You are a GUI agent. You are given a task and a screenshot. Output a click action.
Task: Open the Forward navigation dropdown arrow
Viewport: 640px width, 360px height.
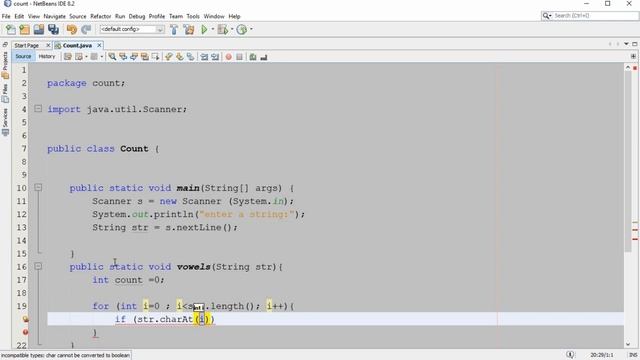102,57
